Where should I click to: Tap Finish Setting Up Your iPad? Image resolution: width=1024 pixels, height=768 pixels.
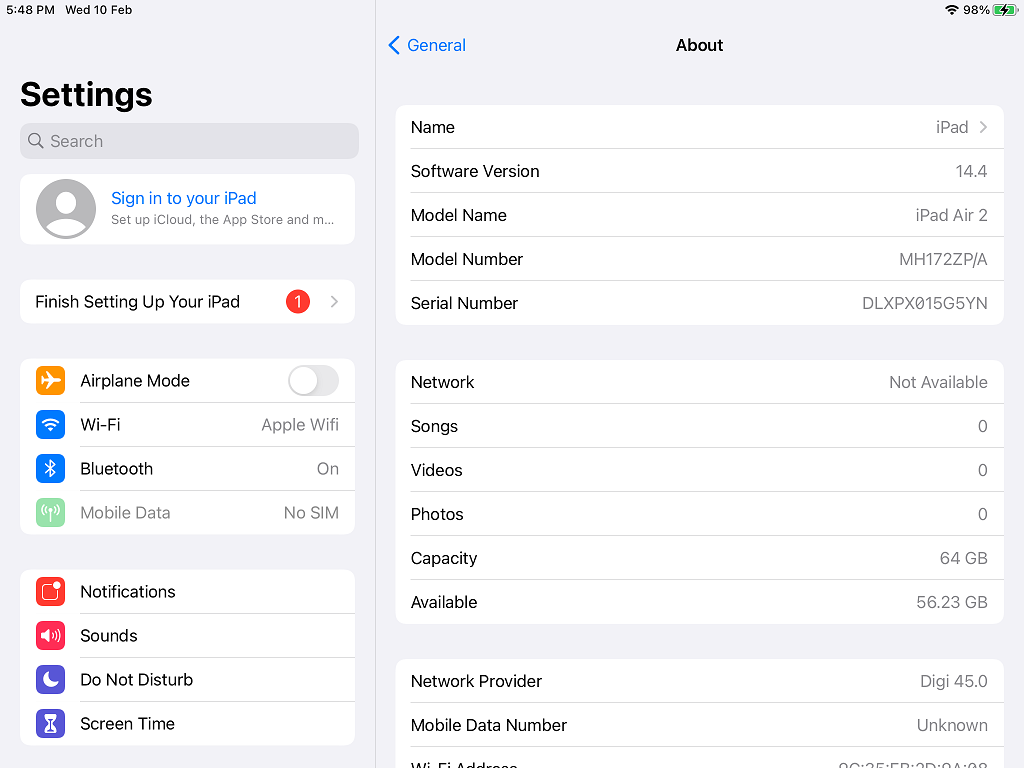pyautogui.click(x=187, y=302)
